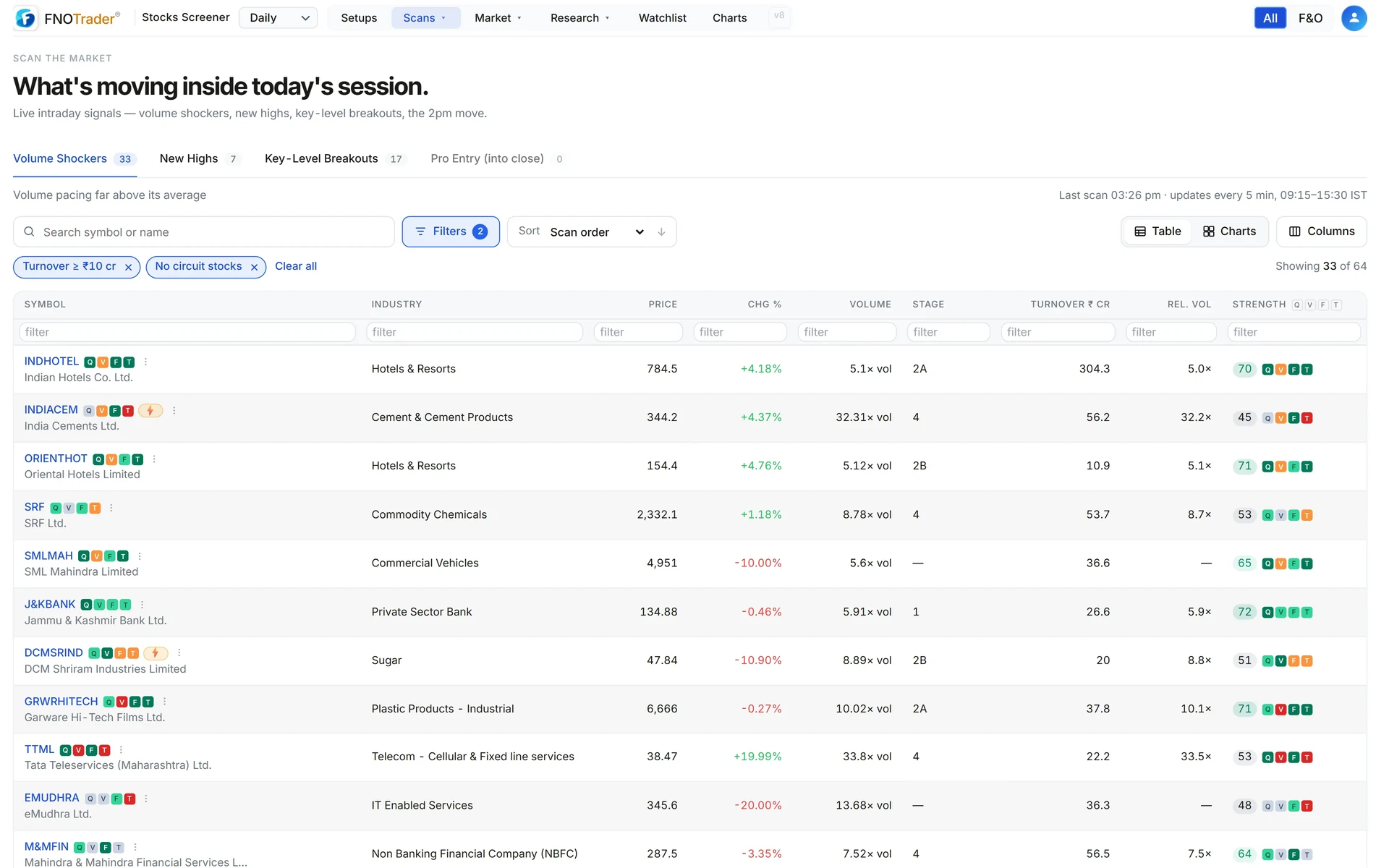Open row menu dots for INDHOTEL
1389x868 pixels.
[145, 362]
